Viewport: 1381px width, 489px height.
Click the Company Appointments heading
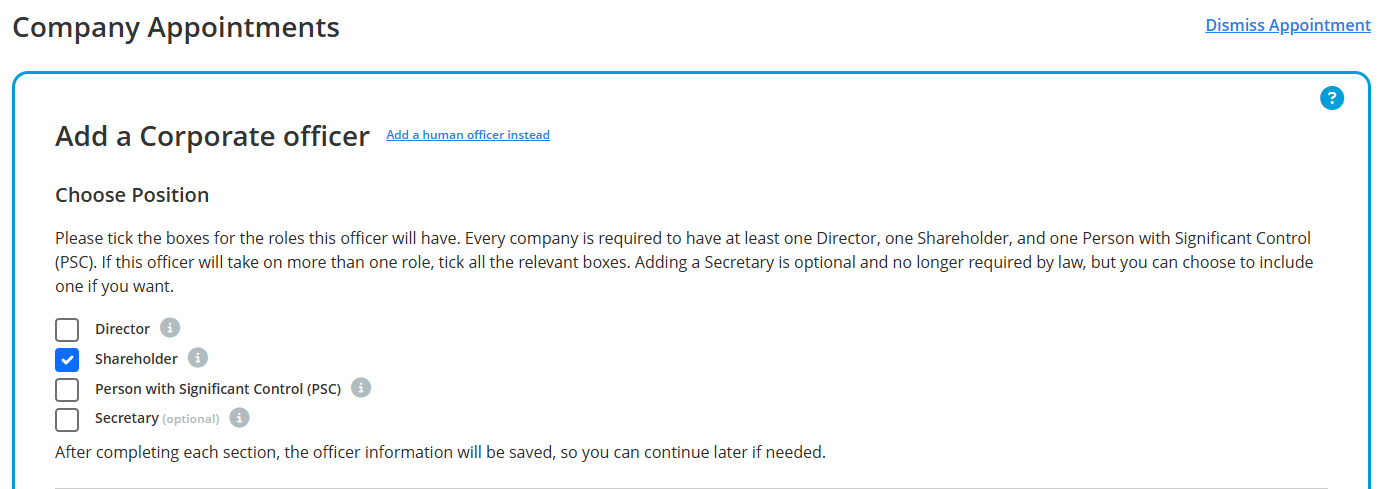point(176,27)
